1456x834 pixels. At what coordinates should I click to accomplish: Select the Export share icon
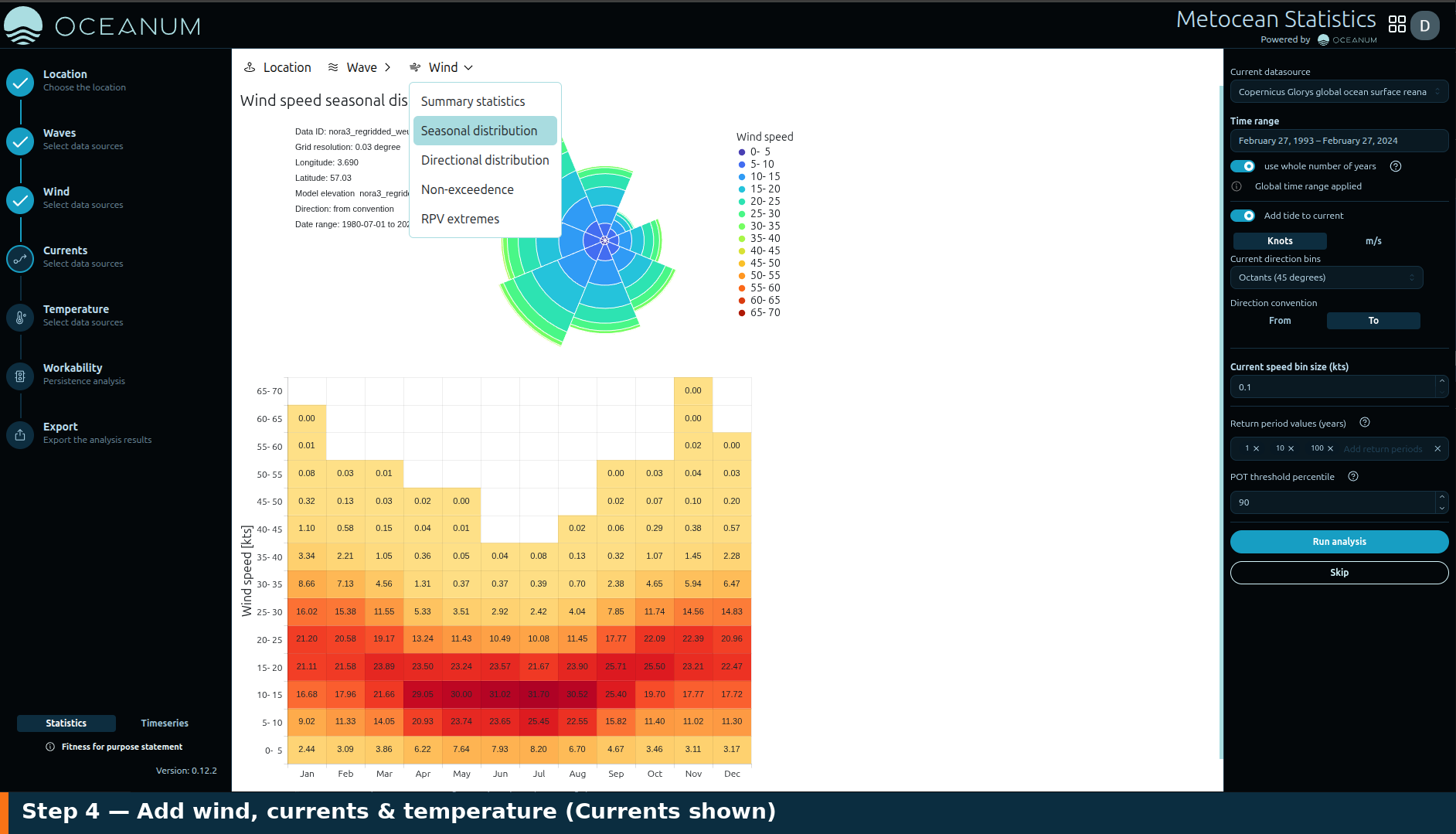point(20,434)
